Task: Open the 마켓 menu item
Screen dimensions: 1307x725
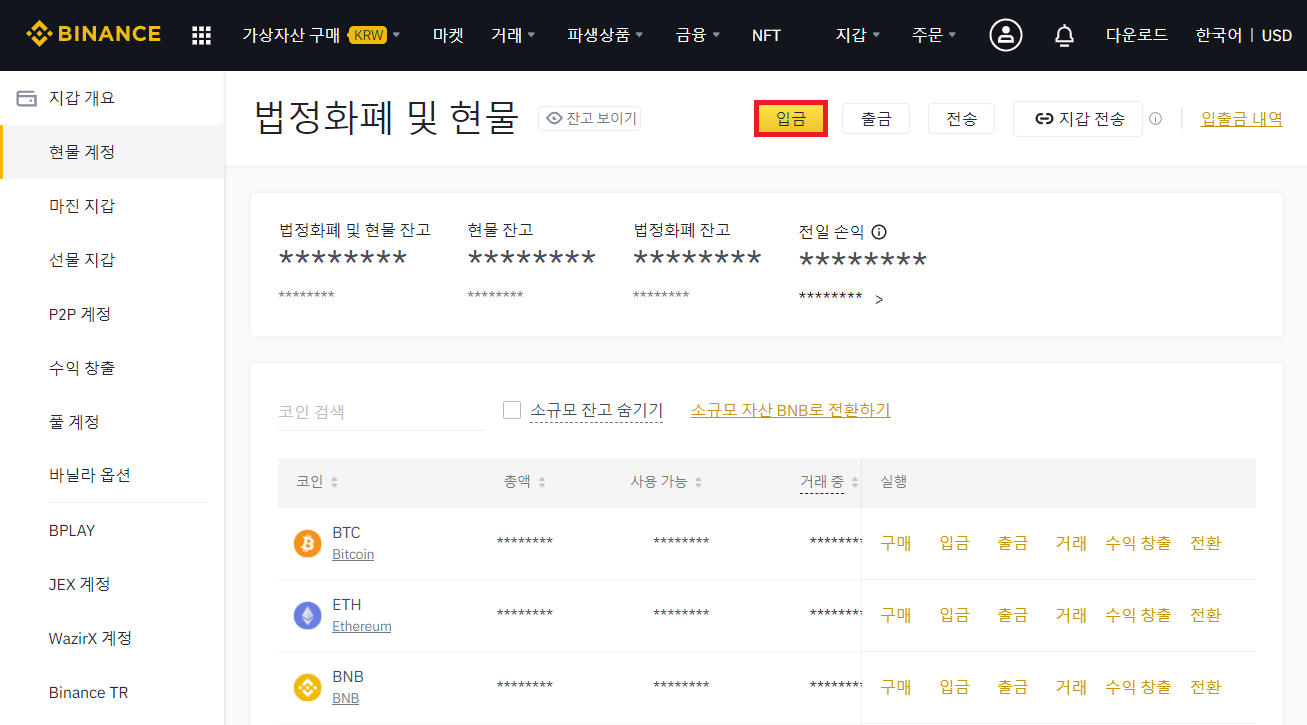Action: coord(448,35)
